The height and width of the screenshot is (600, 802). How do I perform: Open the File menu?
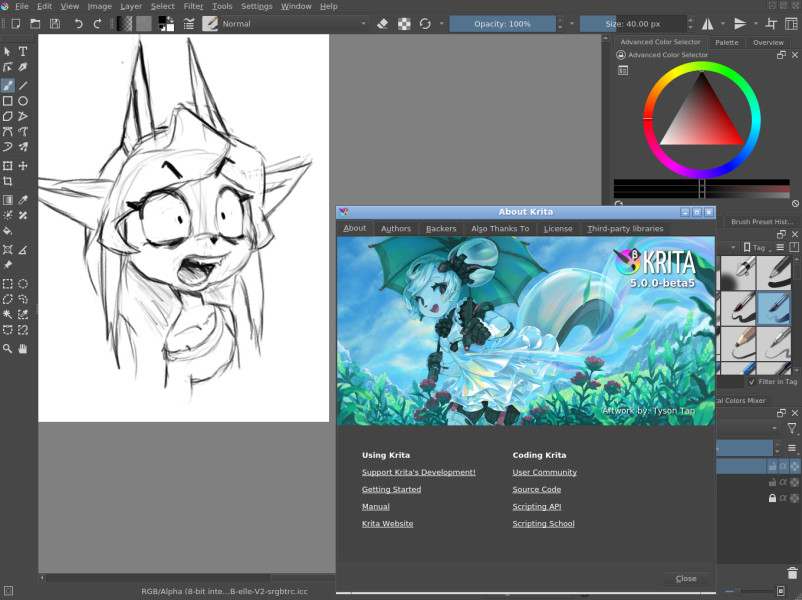(21, 6)
